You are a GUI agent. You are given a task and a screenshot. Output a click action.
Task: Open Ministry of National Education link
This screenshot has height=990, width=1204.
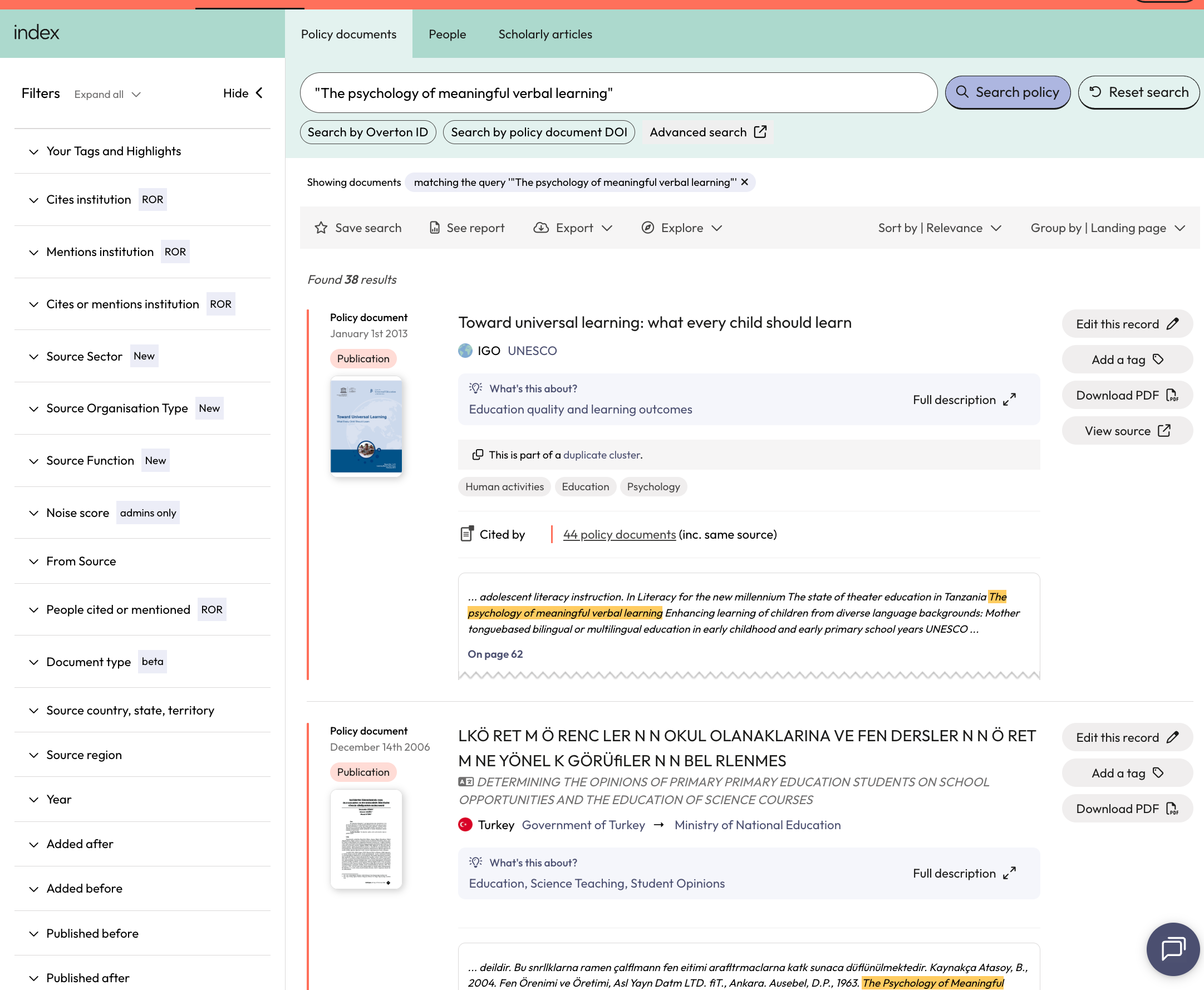tap(758, 825)
